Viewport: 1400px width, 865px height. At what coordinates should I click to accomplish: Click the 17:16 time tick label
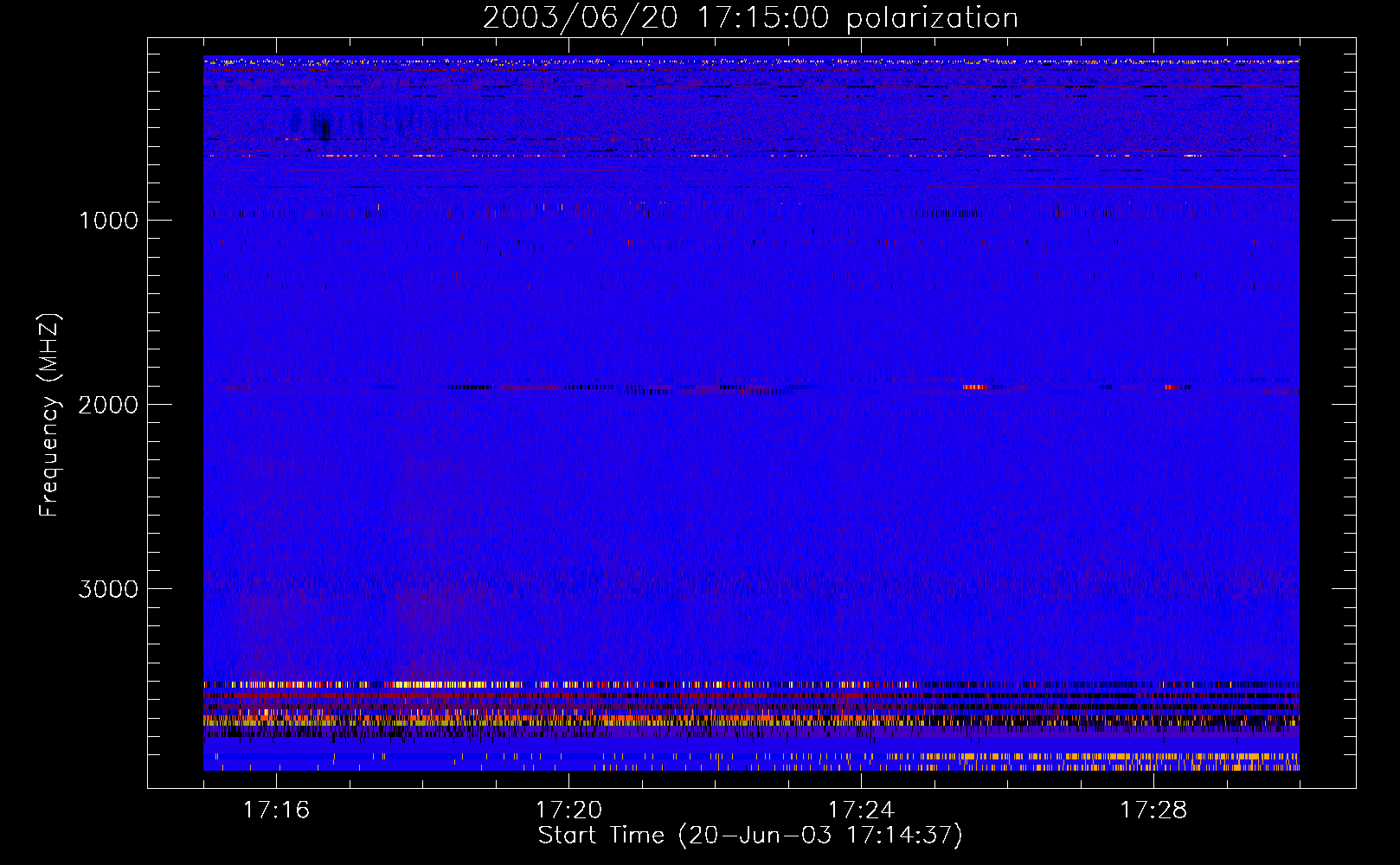276,811
